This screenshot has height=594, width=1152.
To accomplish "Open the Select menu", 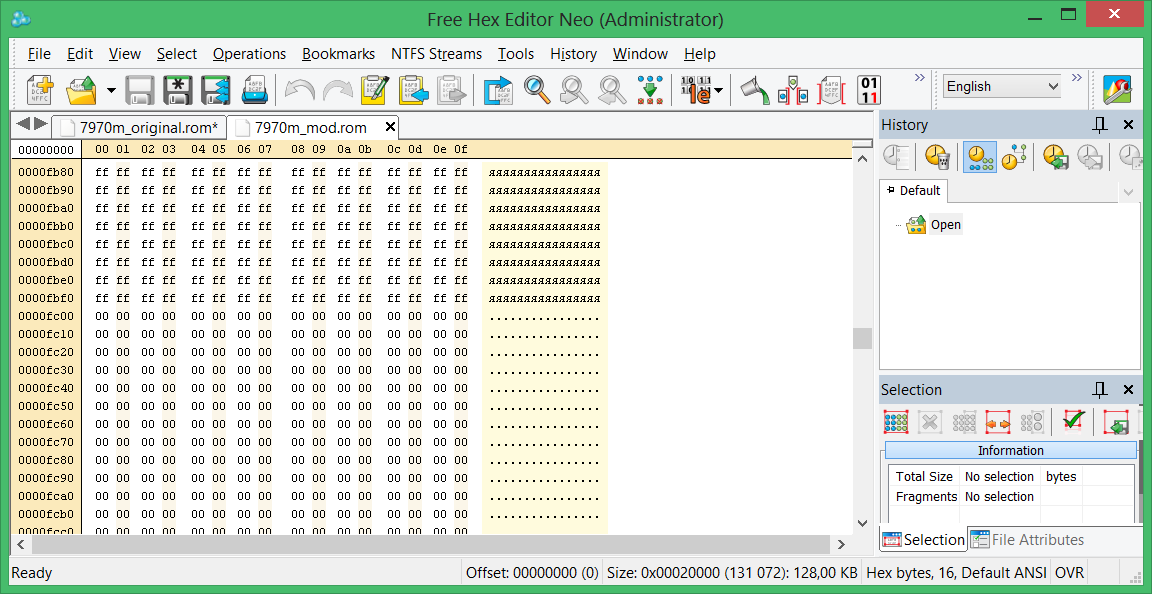I will 176,54.
